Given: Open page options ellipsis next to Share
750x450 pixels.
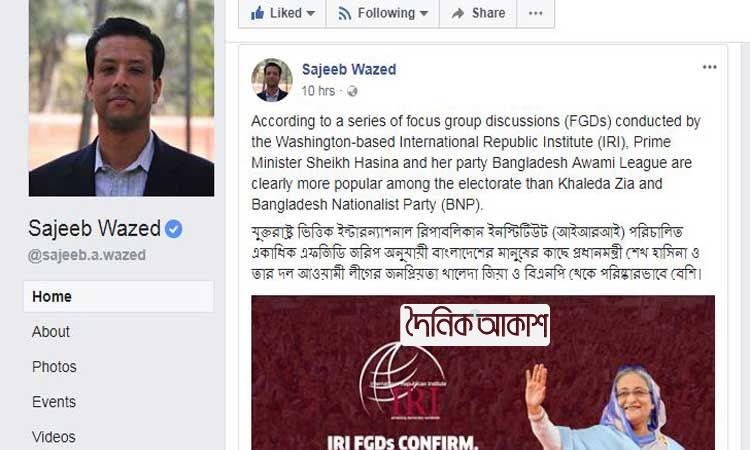Looking at the screenshot, I should (536, 13).
